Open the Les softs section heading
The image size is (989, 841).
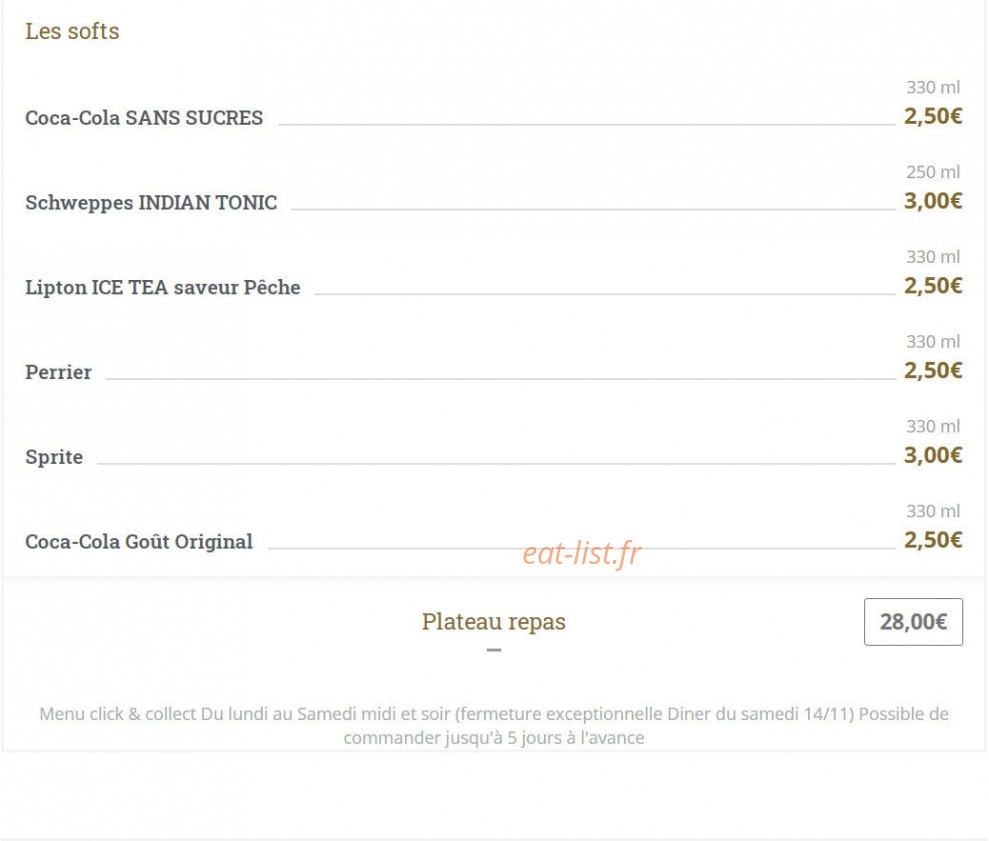[72, 31]
